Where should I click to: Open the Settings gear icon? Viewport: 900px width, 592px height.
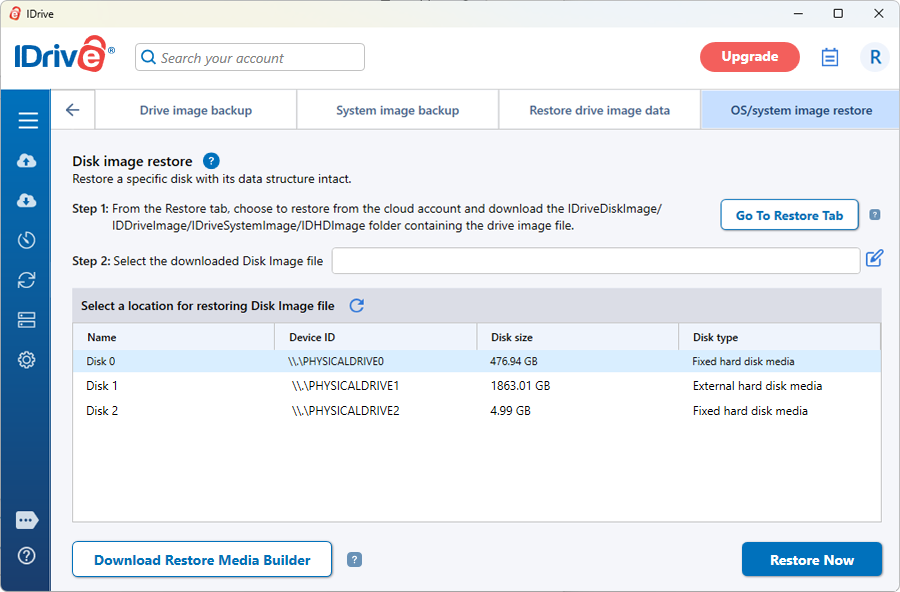26,360
